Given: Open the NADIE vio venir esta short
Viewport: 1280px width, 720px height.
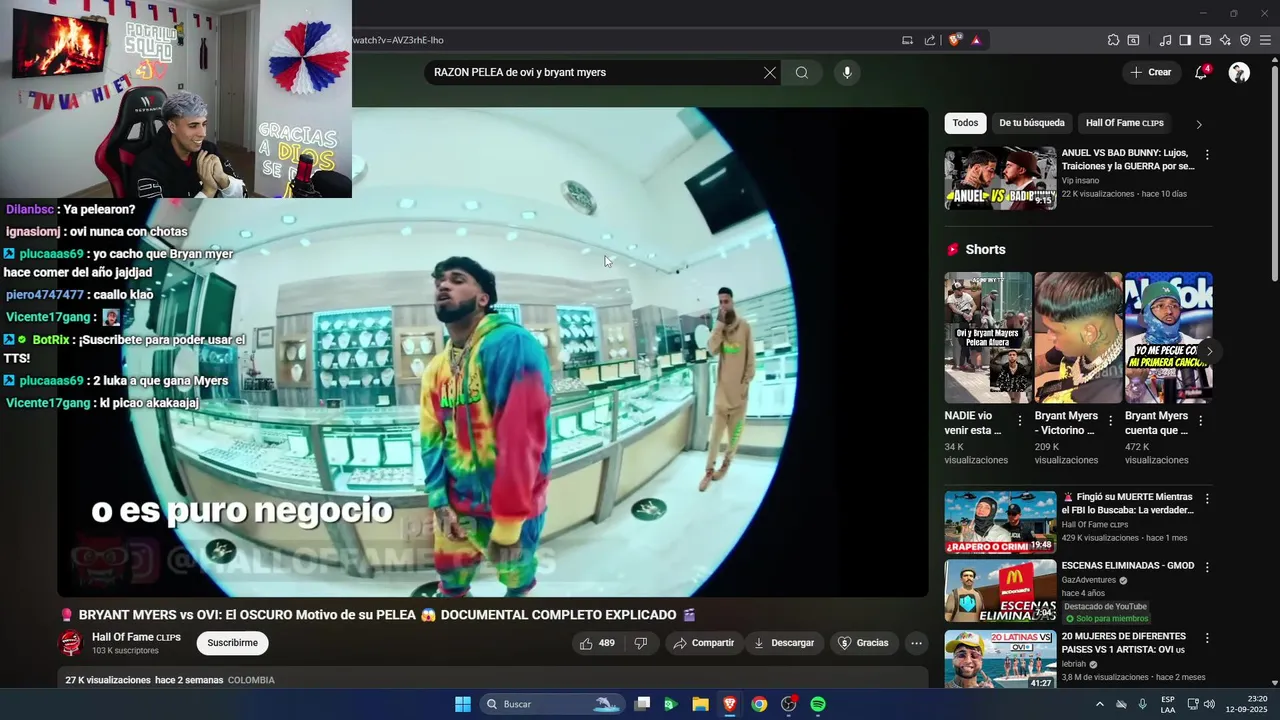Looking at the screenshot, I should pyautogui.click(x=988, y=337).
